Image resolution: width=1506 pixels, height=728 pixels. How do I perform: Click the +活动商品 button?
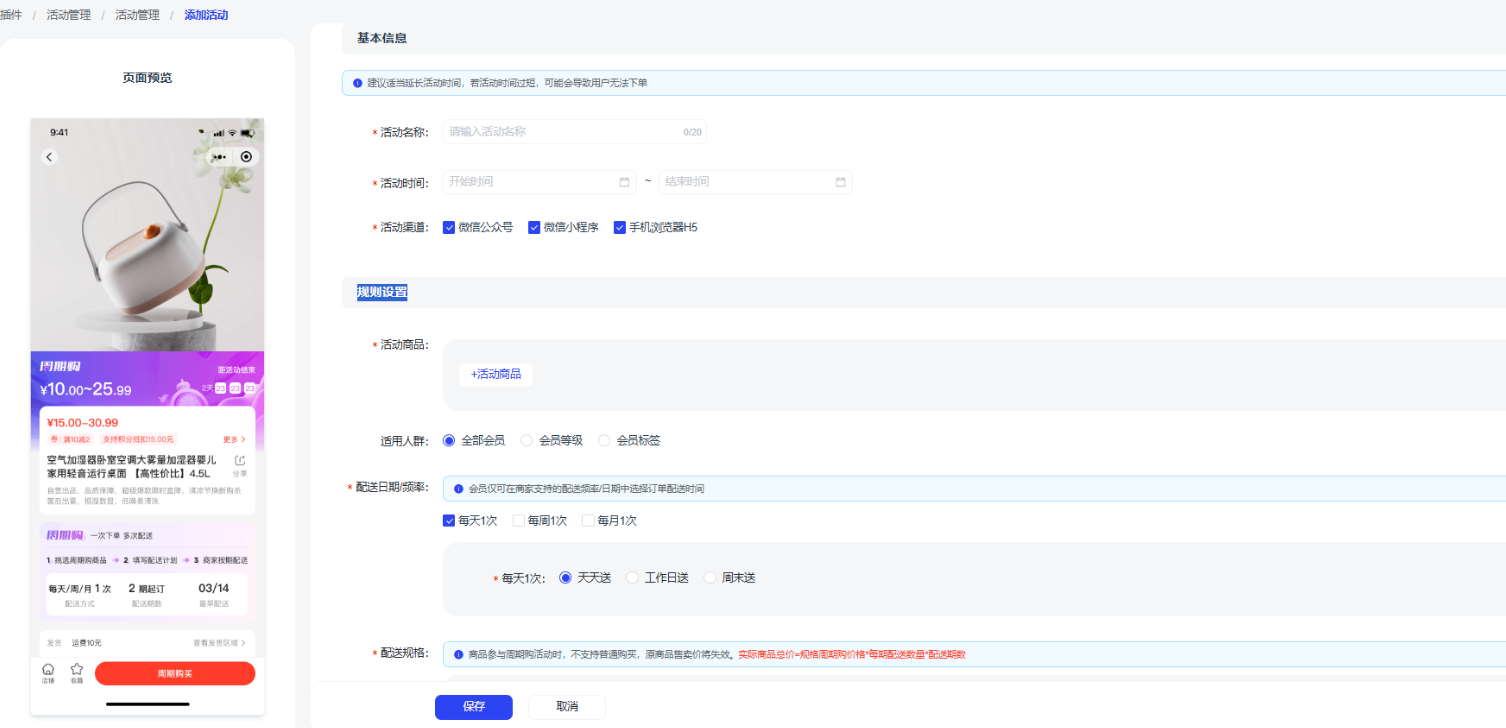click(496, 374)
